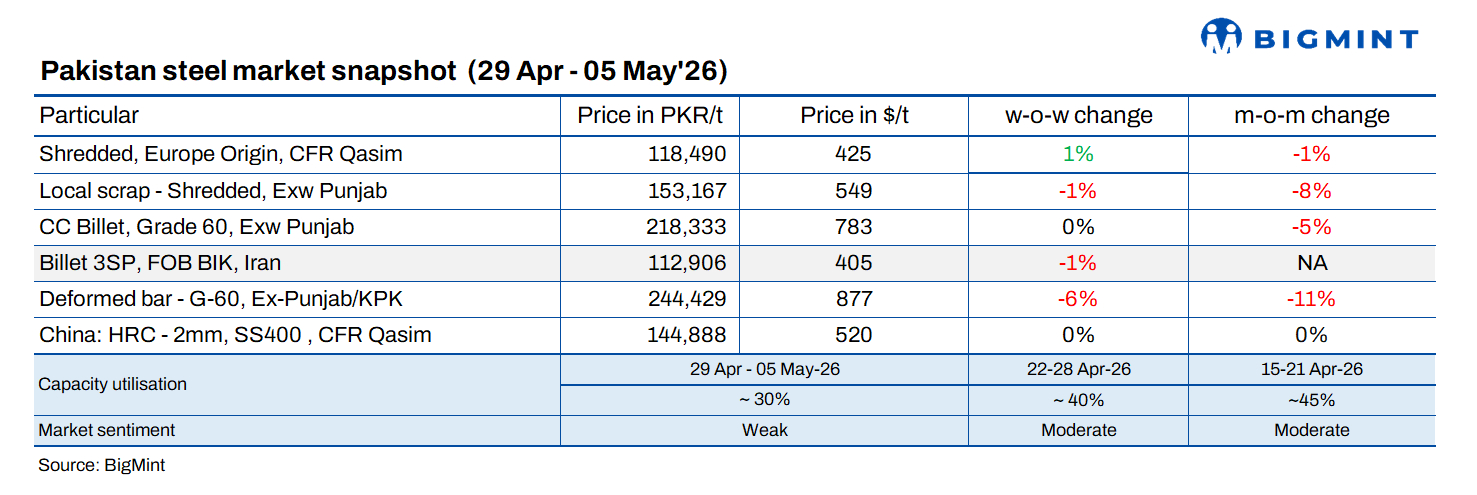This screenshot has width=1477, height=495.
Task: Select the 218,333 CC Billet price cell
Action: tap(685, 227)
